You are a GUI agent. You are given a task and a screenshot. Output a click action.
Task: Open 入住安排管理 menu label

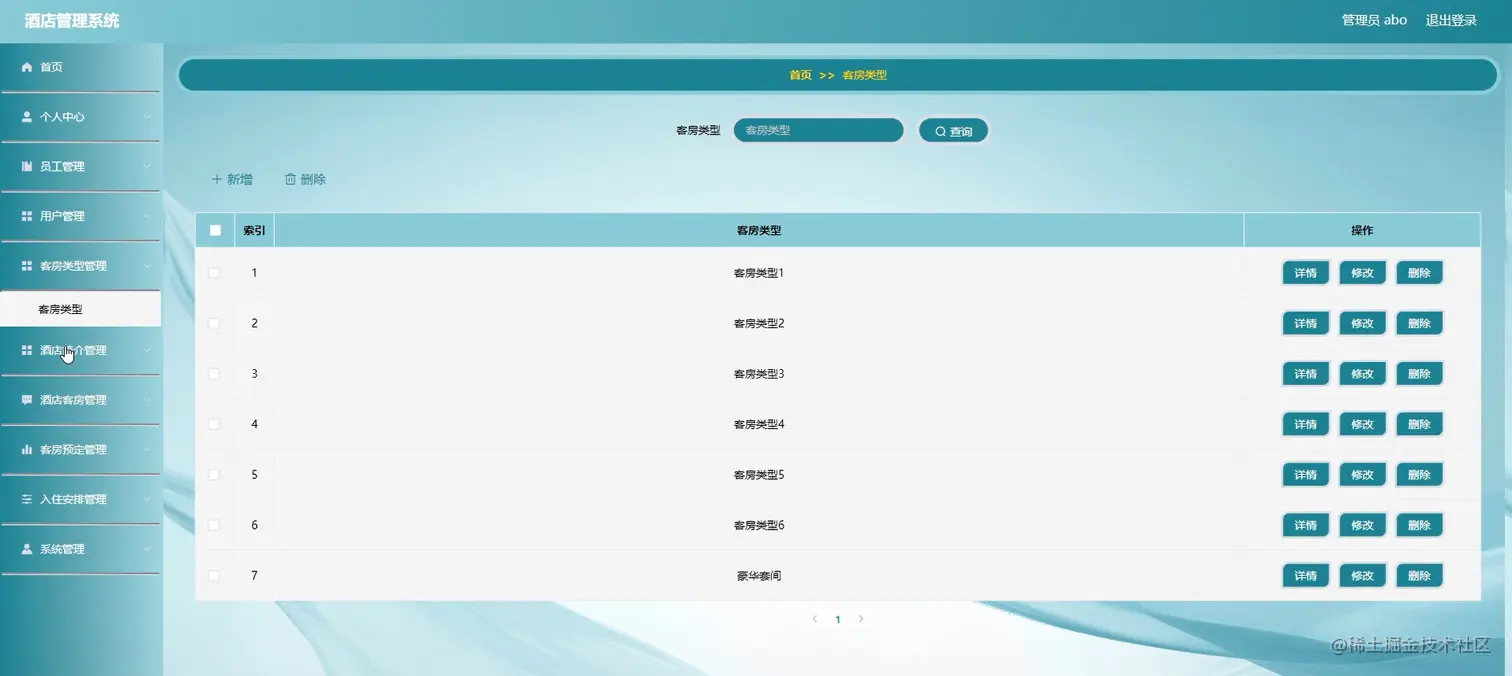tap(73, 499)
